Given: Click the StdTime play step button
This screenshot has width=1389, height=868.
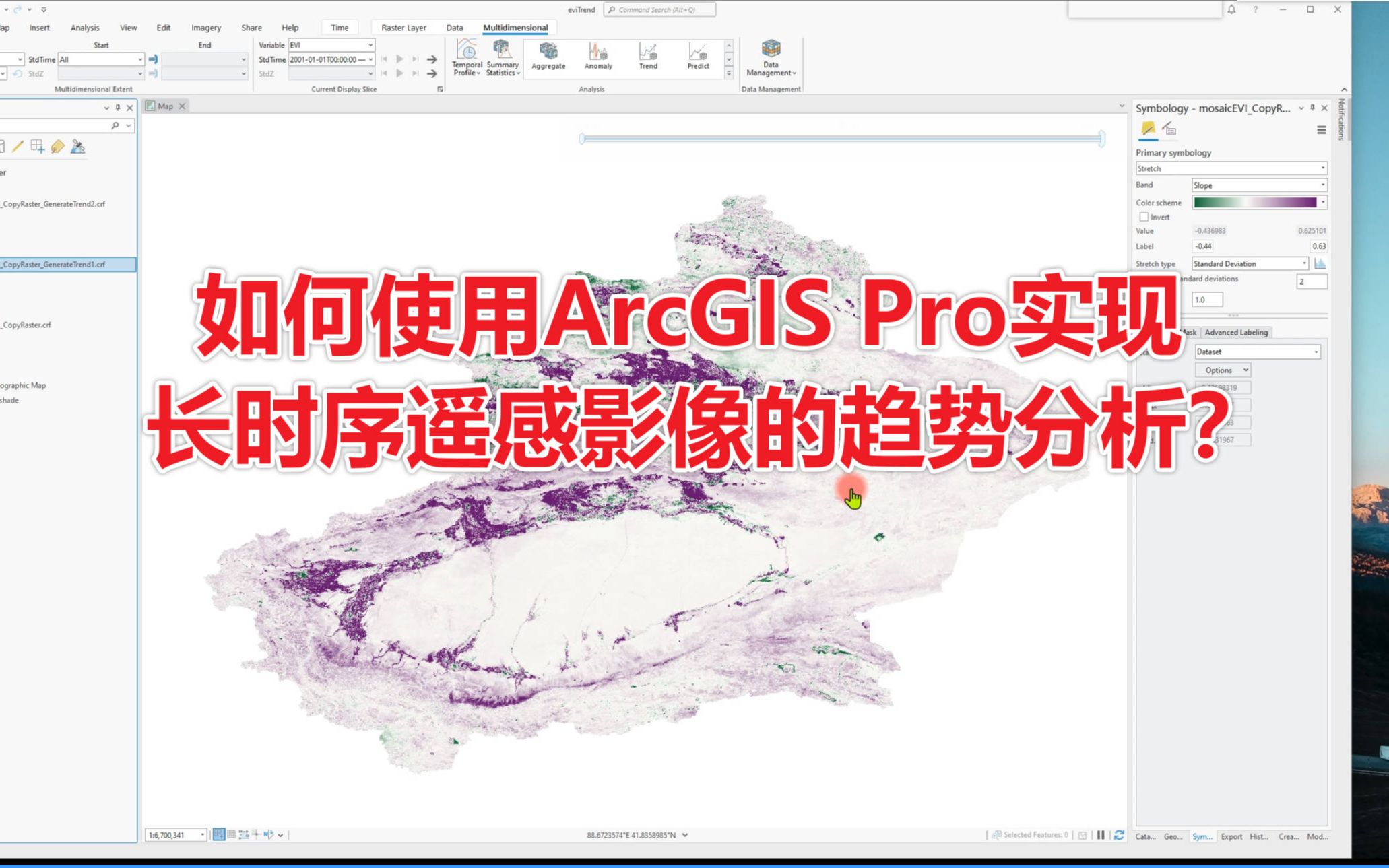Looking at the screenshot, I should tap(399, 59).
